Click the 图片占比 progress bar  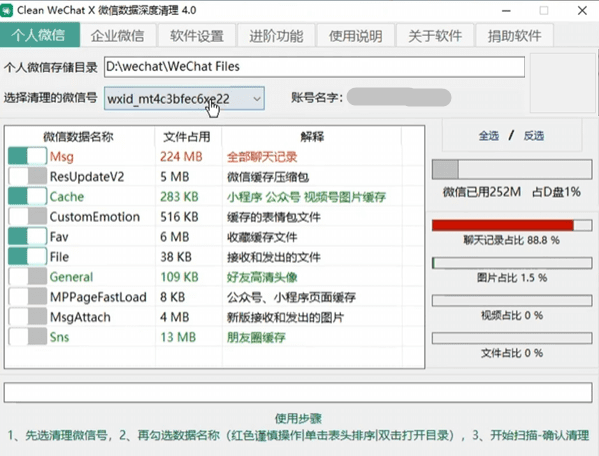click(512, 263)
